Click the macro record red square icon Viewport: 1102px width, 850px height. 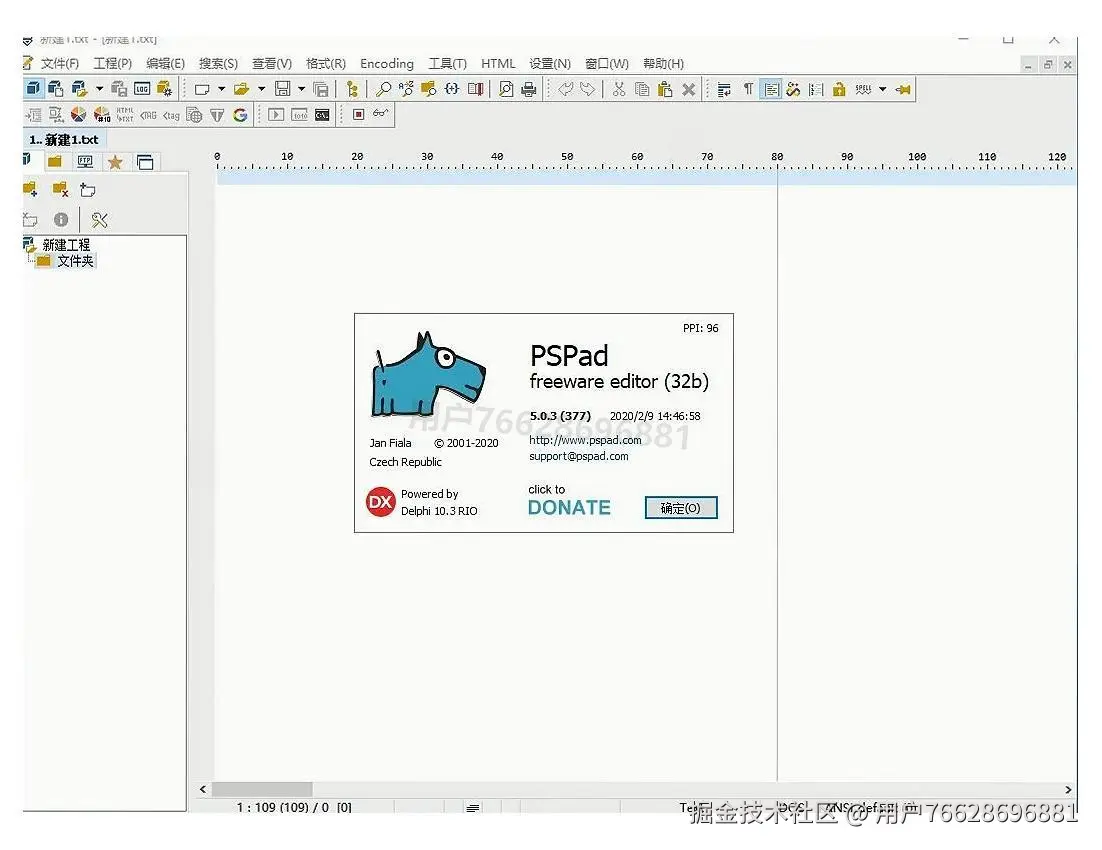pyautogui.click(x=358, y=114)
